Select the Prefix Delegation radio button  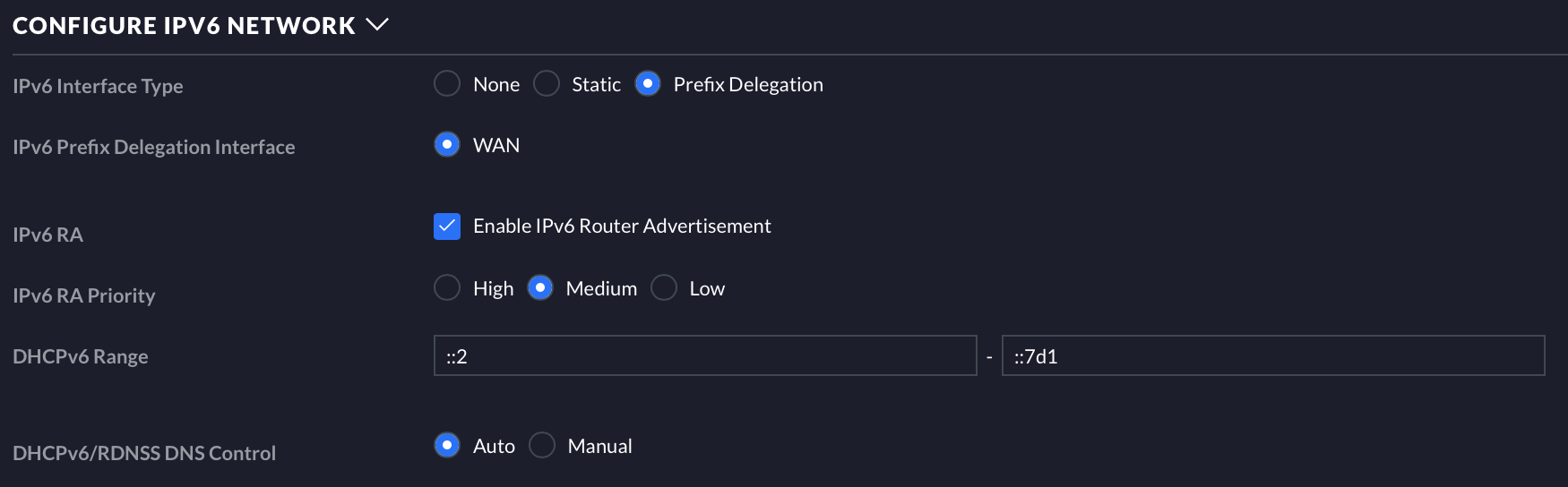point(648,84)
